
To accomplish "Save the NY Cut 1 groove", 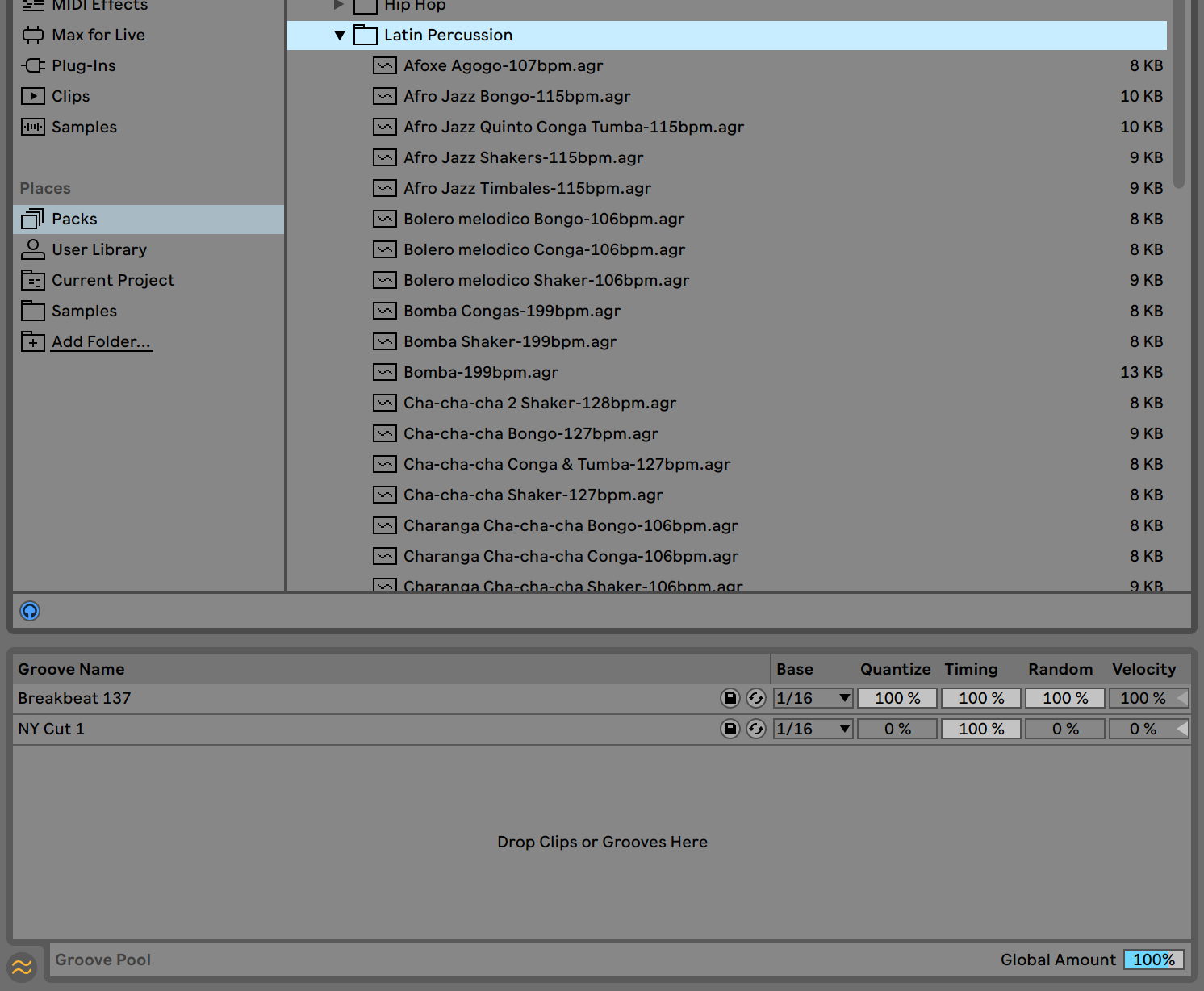I will [x=730, y=729].
